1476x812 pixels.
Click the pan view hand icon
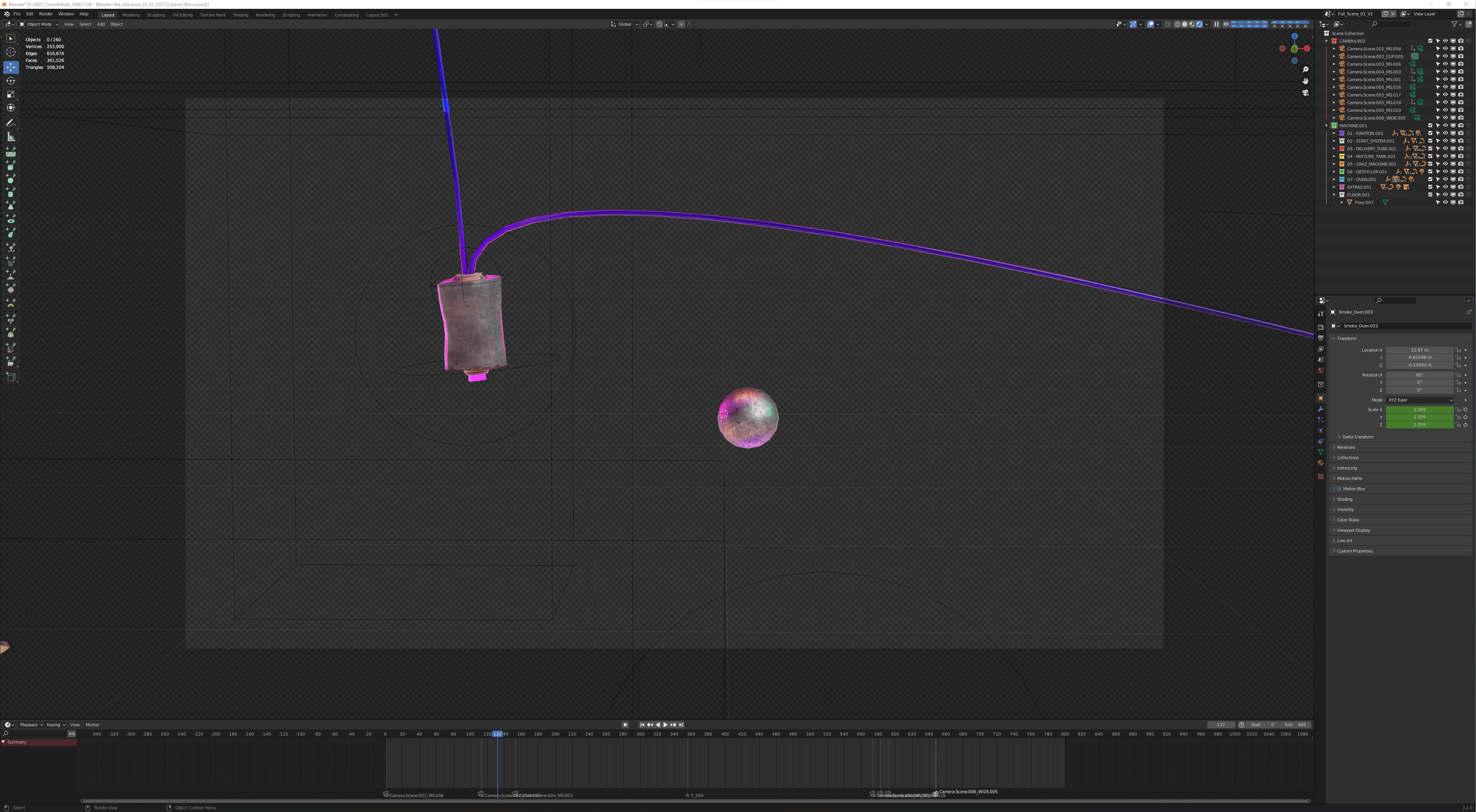(x=1305, y=81)
